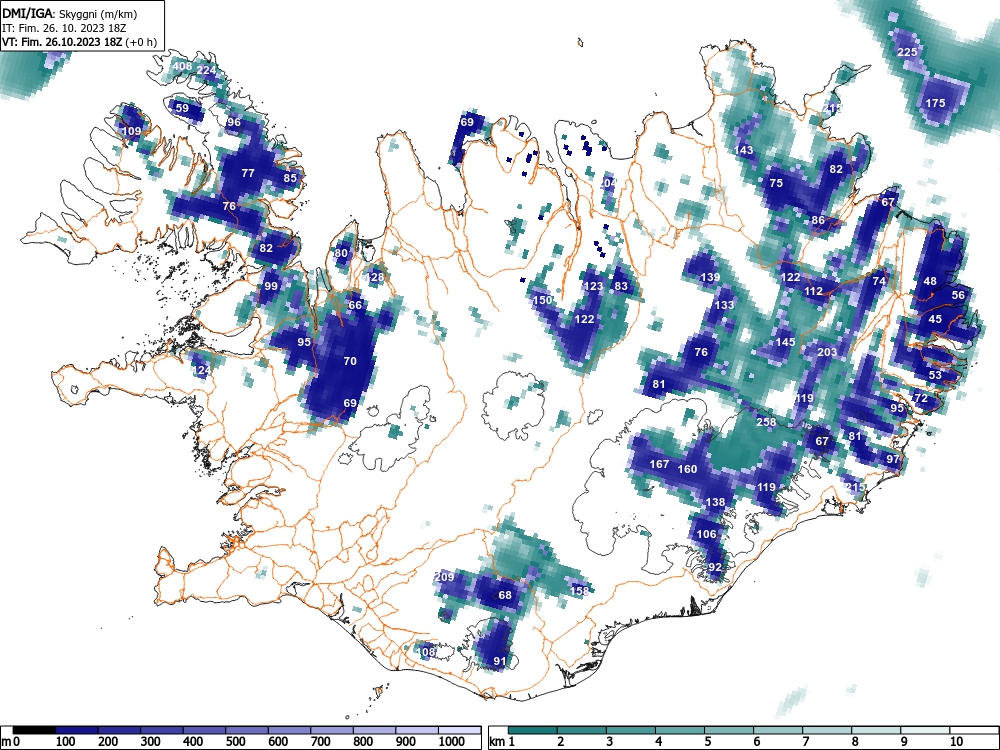Select the map value '85'

(290, 178)
